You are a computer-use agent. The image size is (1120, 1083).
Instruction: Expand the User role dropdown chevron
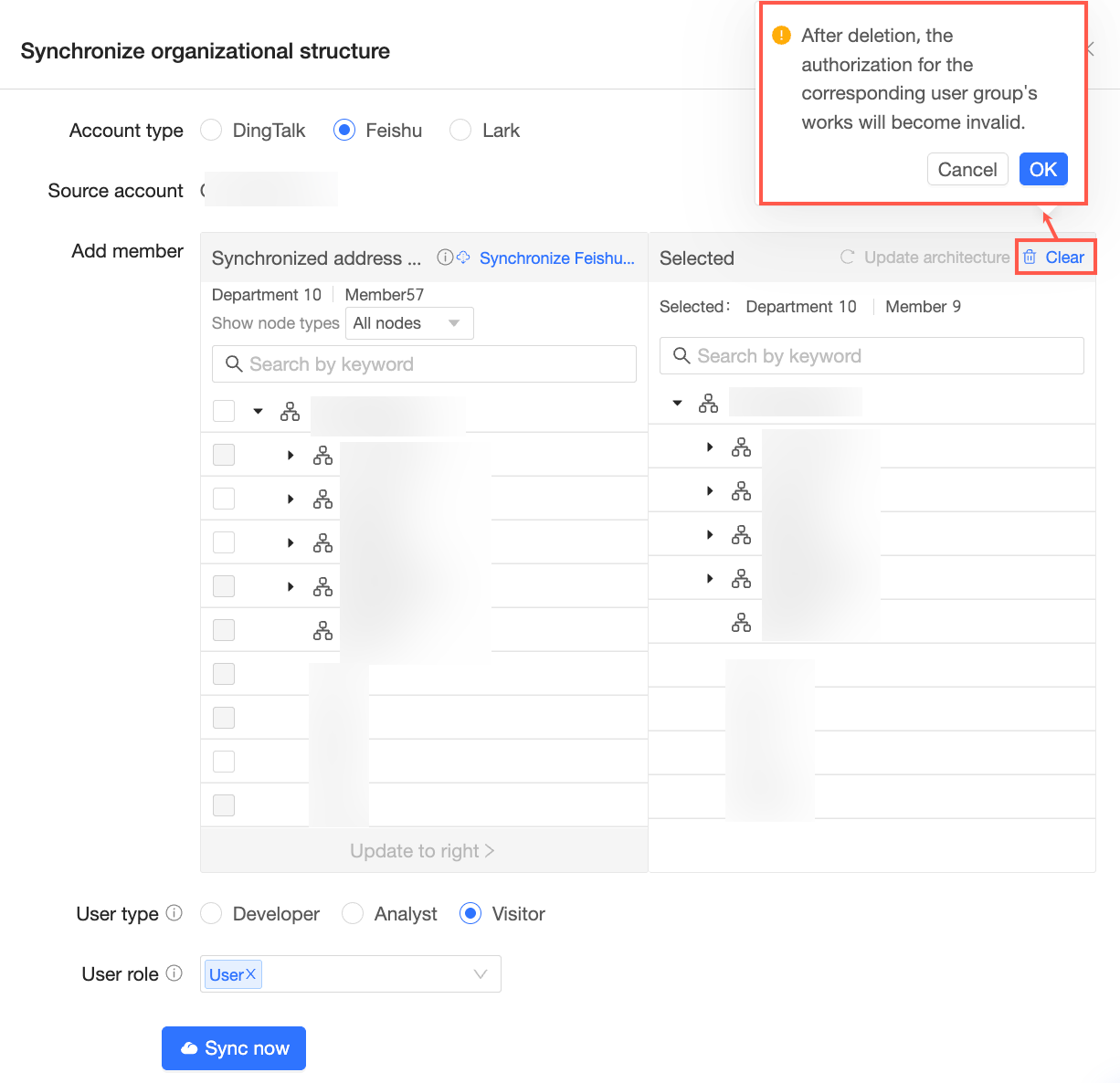point(481,974)
